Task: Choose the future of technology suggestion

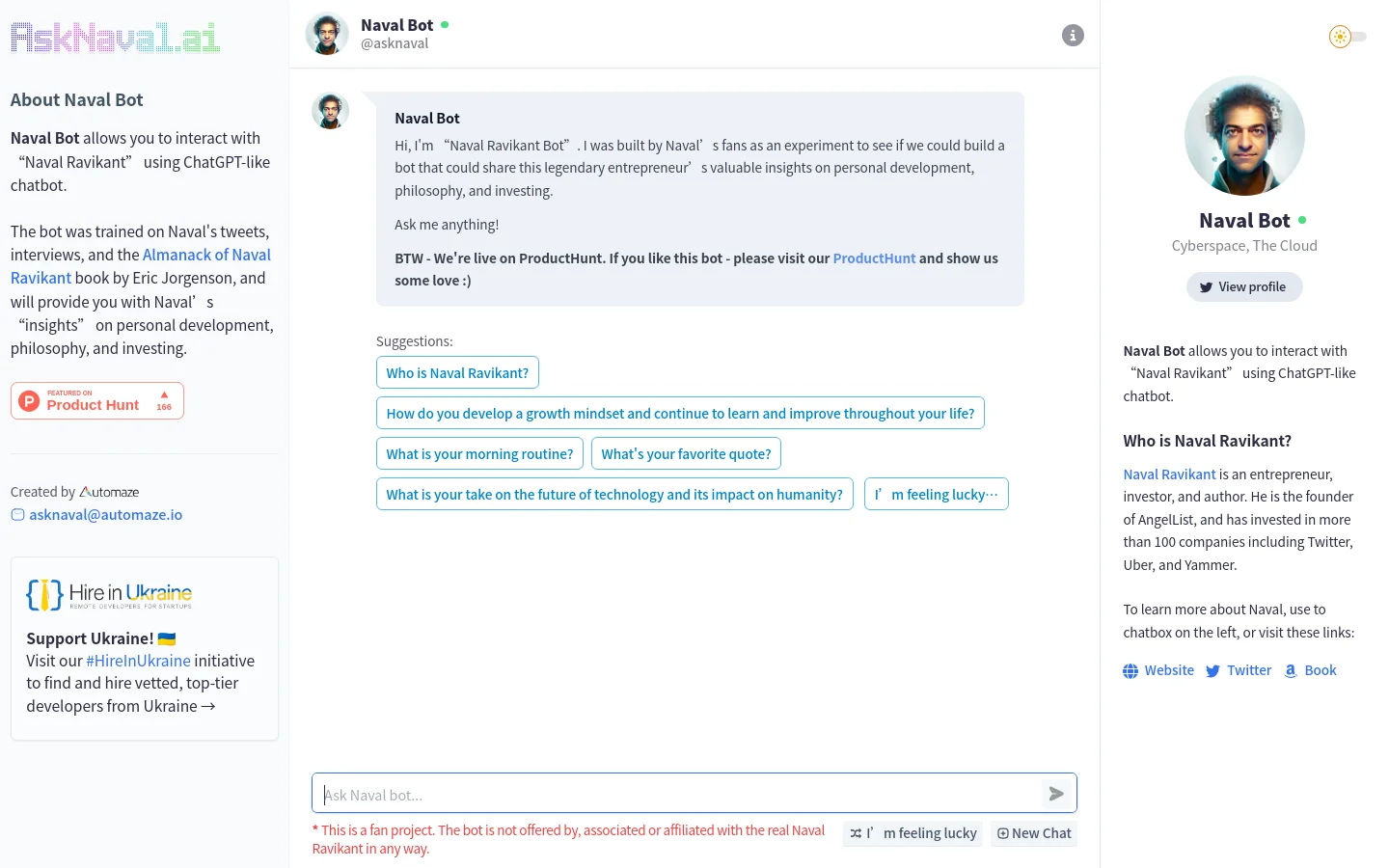Action: point(614,494)
